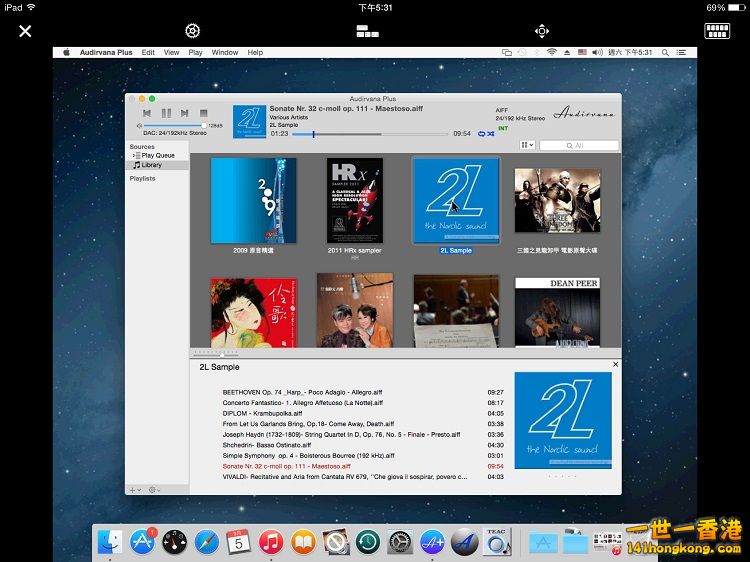Toggle the INT integer mode indicator
The image size is (750, 562).
(x=502, y=128)
